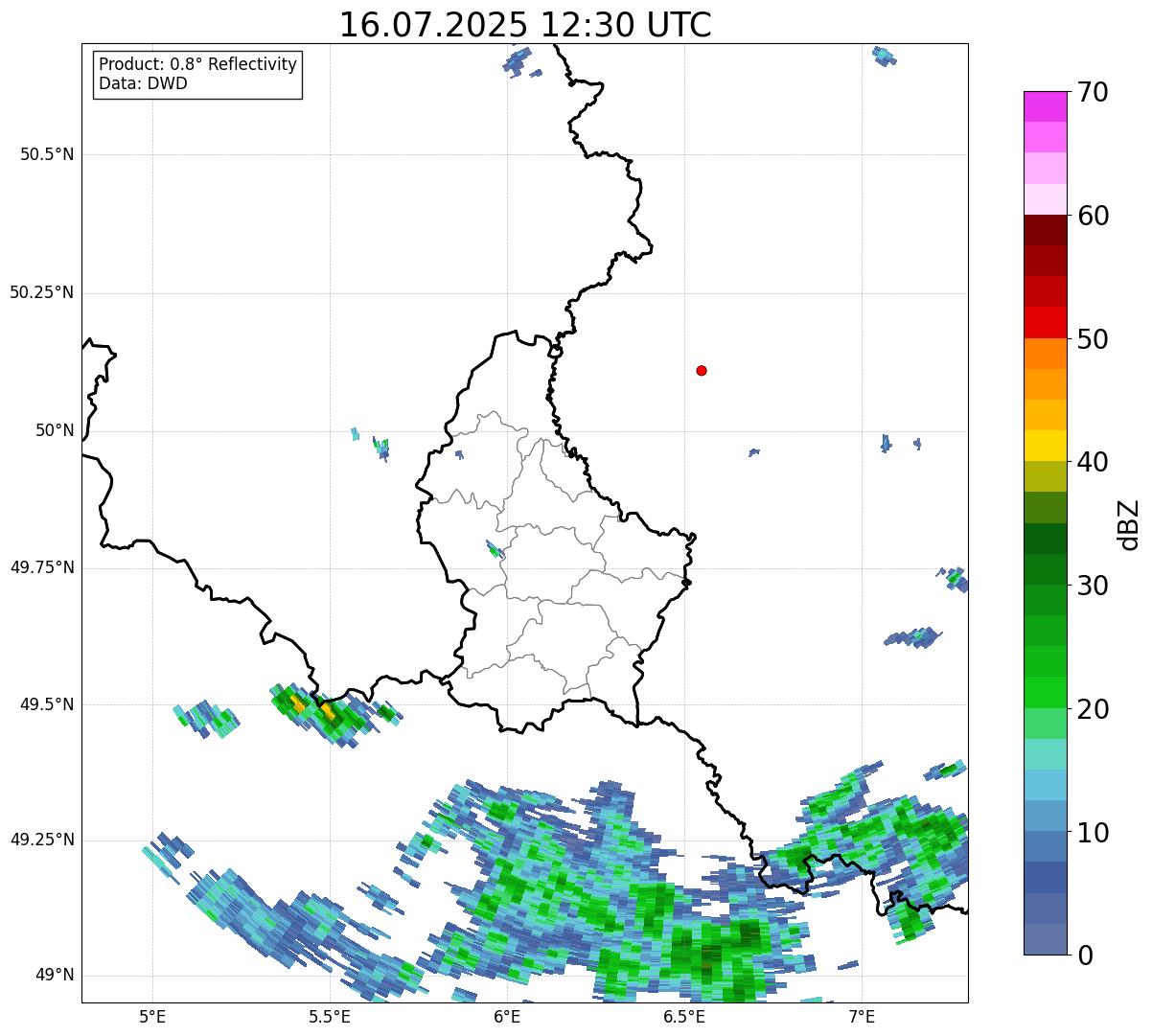The height and width of the screenshot is (1036, 1152).
Task: Click the 49°N latitude label
Action: click(x=55, y=975)
